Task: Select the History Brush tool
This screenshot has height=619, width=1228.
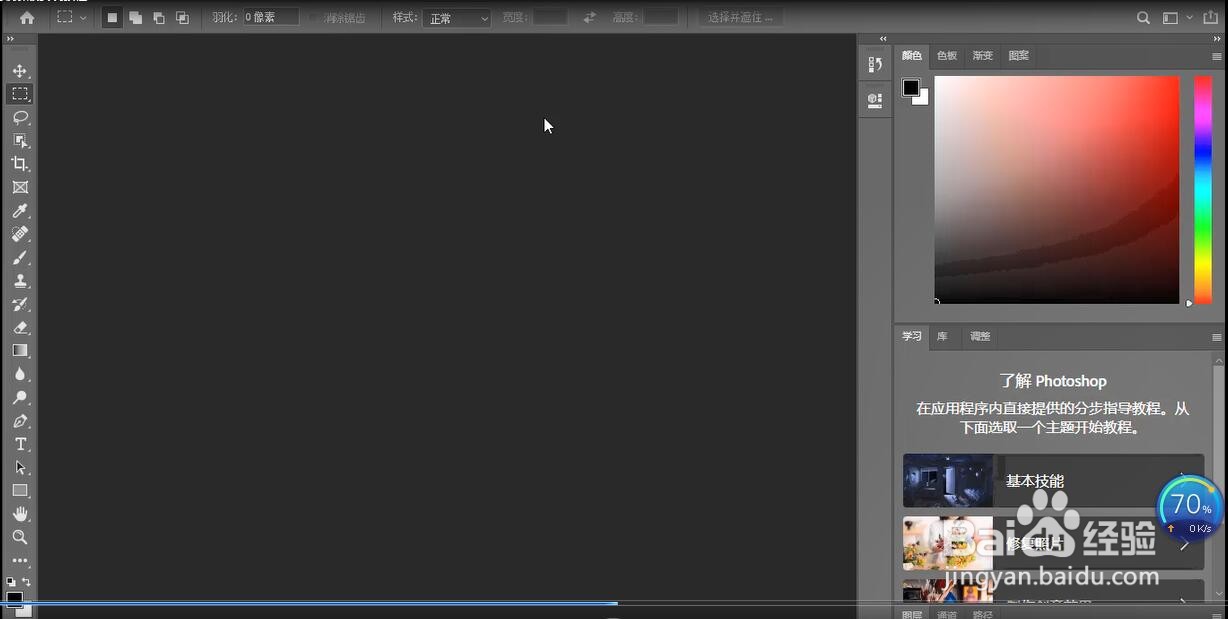Action: [20, 304]
